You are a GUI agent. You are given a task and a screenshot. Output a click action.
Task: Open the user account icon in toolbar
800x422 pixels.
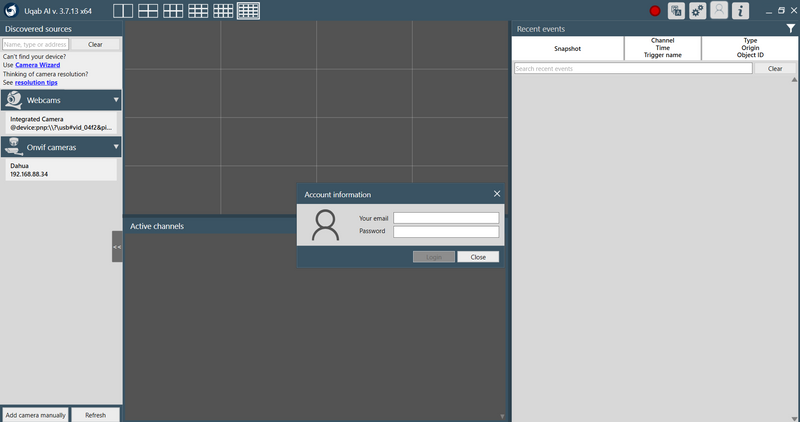point(719,11)
